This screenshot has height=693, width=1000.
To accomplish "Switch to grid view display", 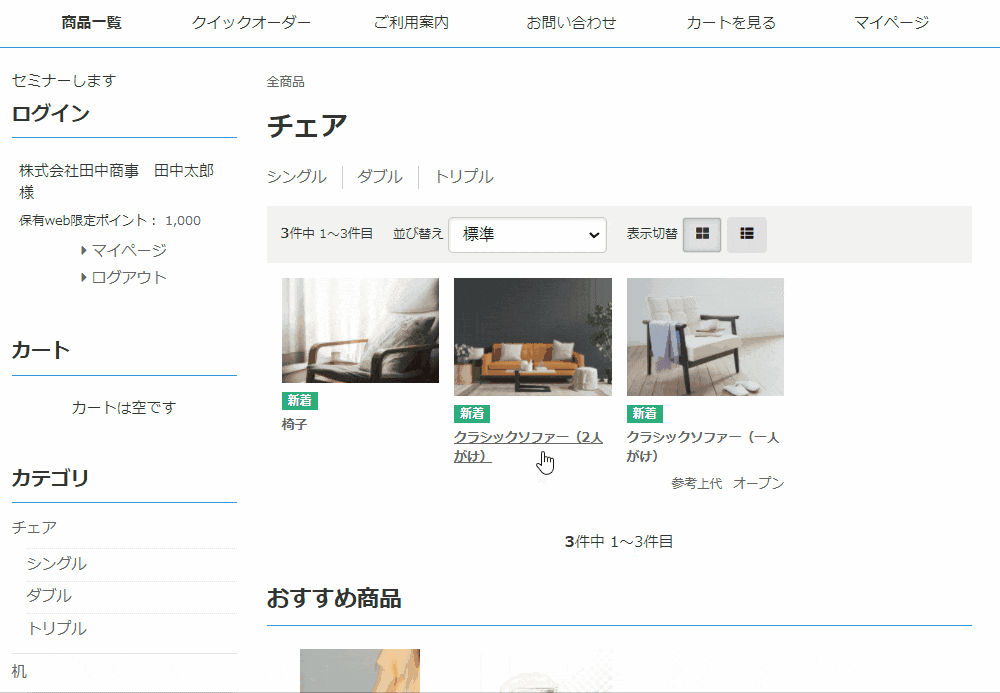I will [702, 234].
